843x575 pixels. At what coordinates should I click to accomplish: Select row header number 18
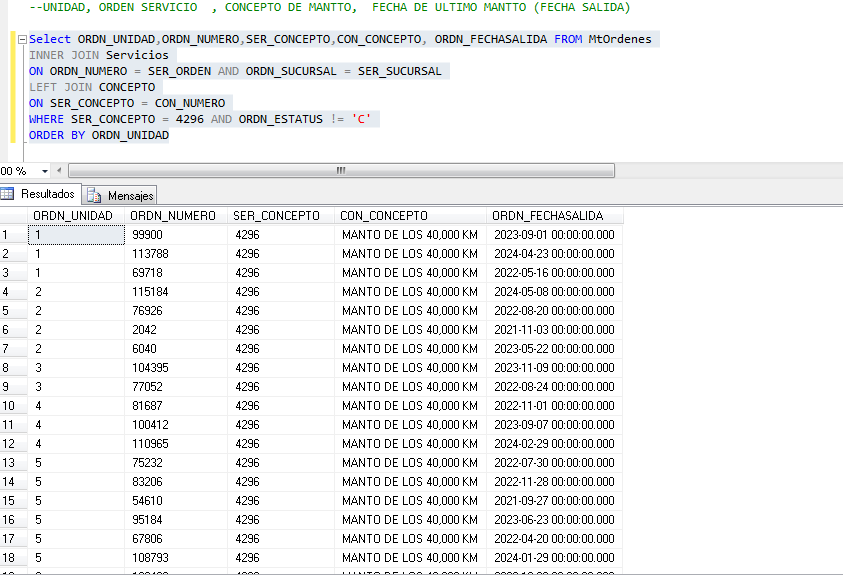coord(13,558)
